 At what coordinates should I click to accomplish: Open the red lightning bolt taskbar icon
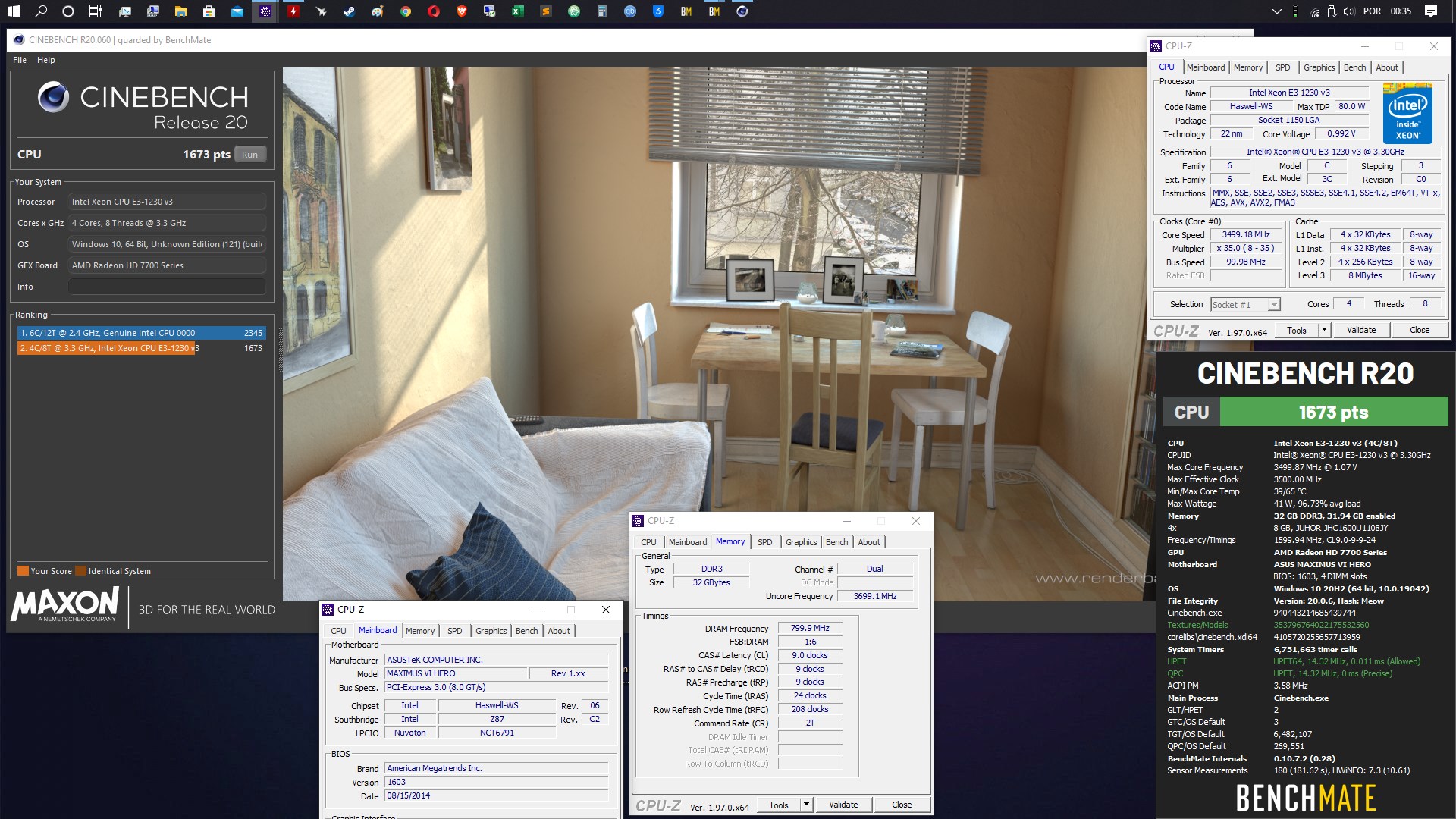pyautogui.click(x=293, y=11)
